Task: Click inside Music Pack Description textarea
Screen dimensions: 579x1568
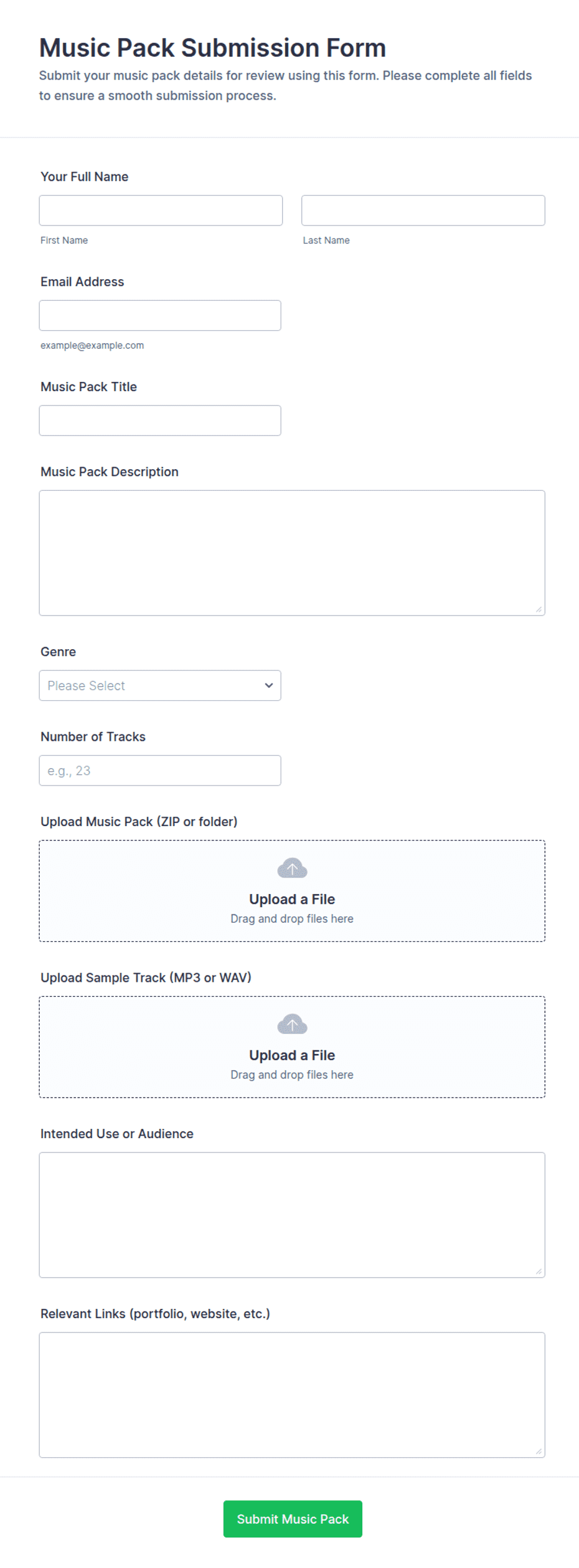Action: [292, 553]
